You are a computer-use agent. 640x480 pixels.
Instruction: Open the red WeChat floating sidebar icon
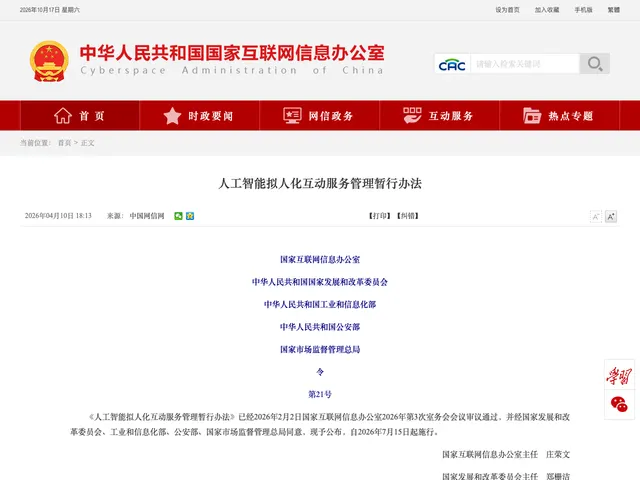click(619, 404)
